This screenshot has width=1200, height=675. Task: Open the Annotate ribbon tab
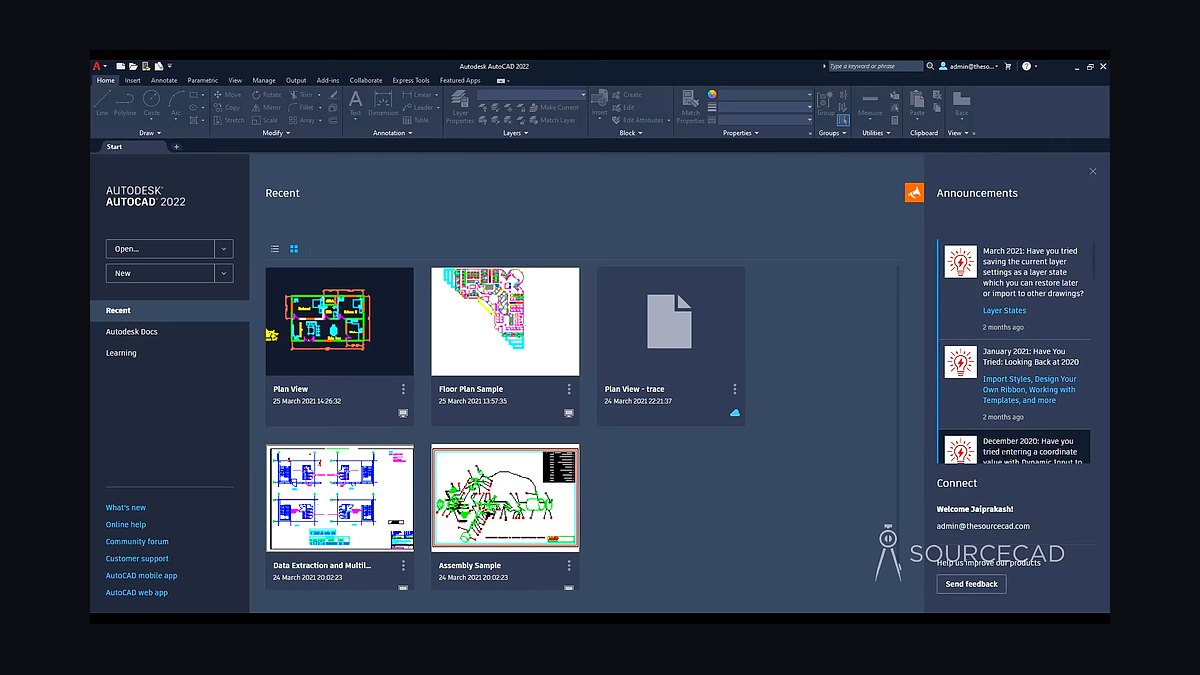pyautogui.click(x=164, y=80)
